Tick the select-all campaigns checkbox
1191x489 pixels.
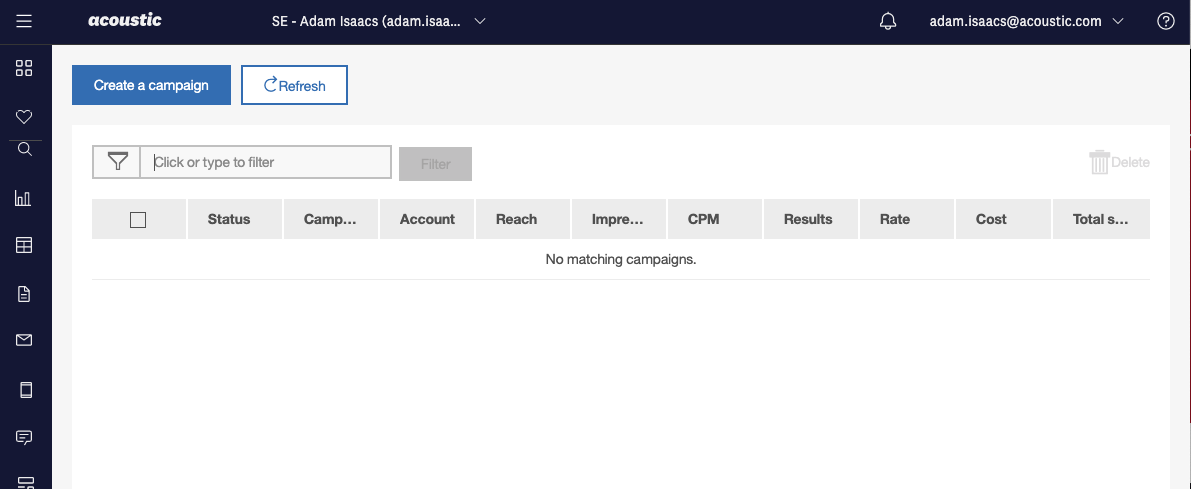138,220
